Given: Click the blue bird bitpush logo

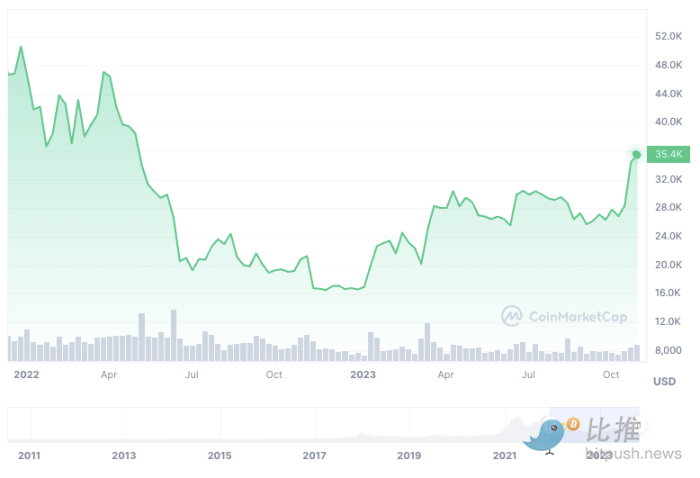Looking at the screenshot, I should pyautogui.click(x=544, y=436).
